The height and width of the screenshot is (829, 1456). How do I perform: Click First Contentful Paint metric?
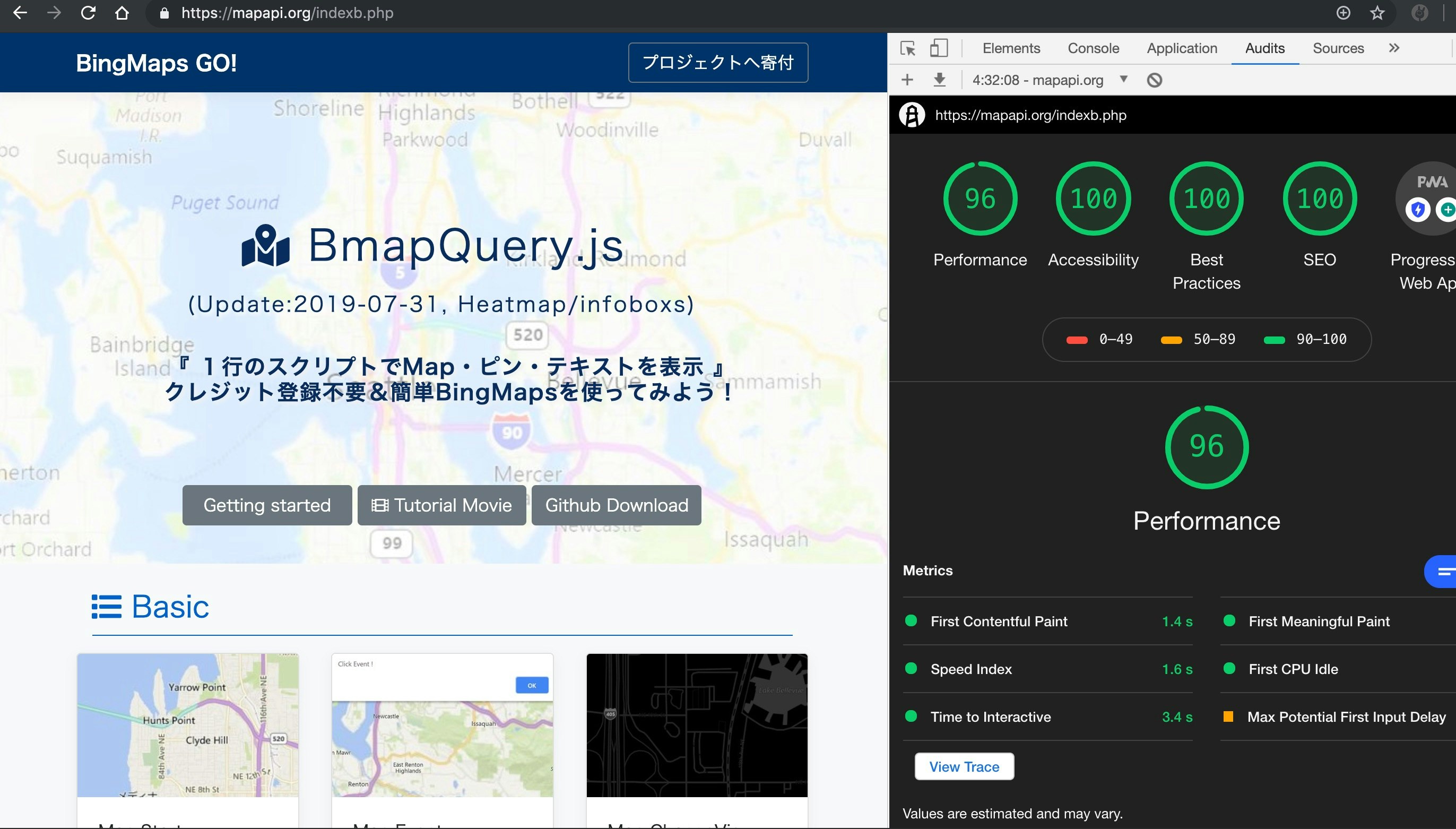[x=1048, y=621]
